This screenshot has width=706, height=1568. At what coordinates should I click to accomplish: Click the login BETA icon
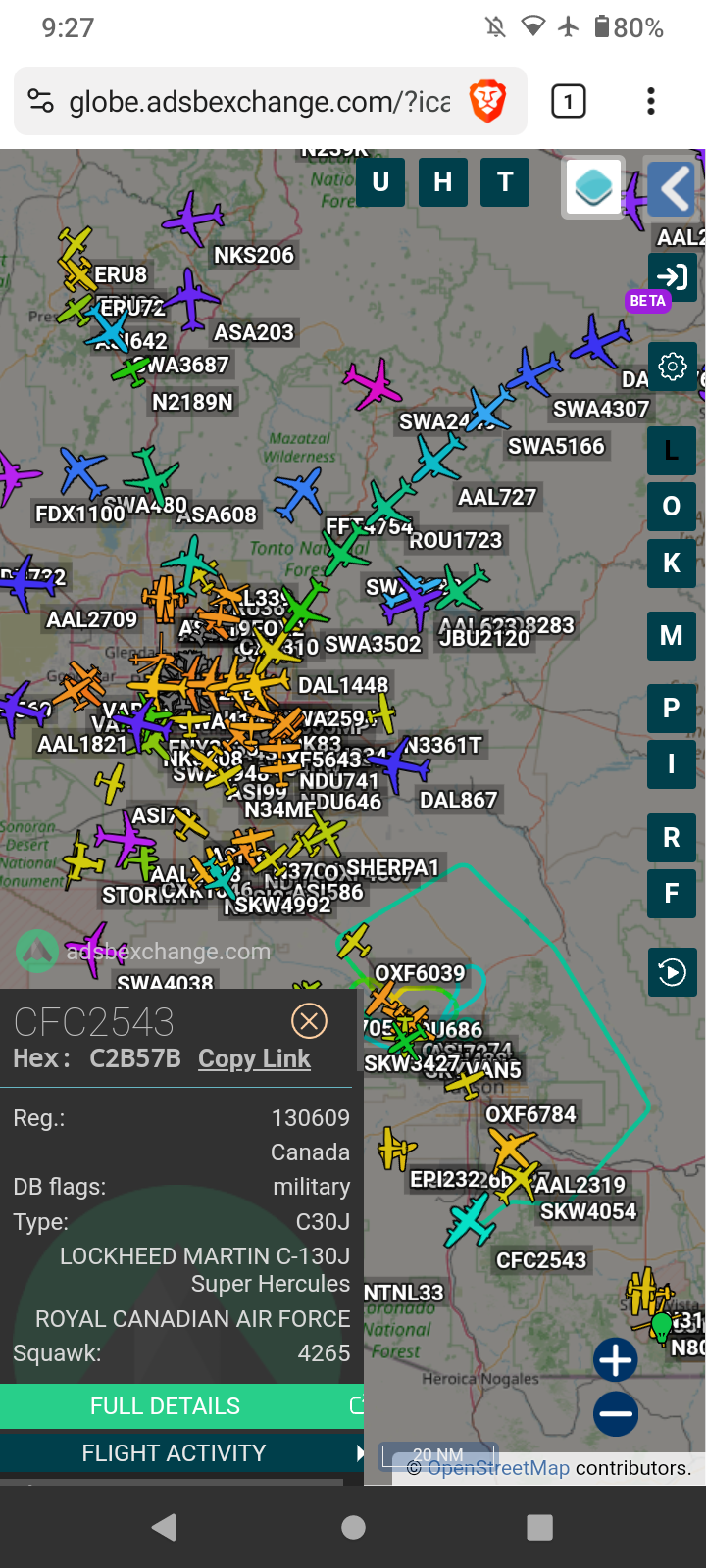pyautogui.click(x=672, y=277)
